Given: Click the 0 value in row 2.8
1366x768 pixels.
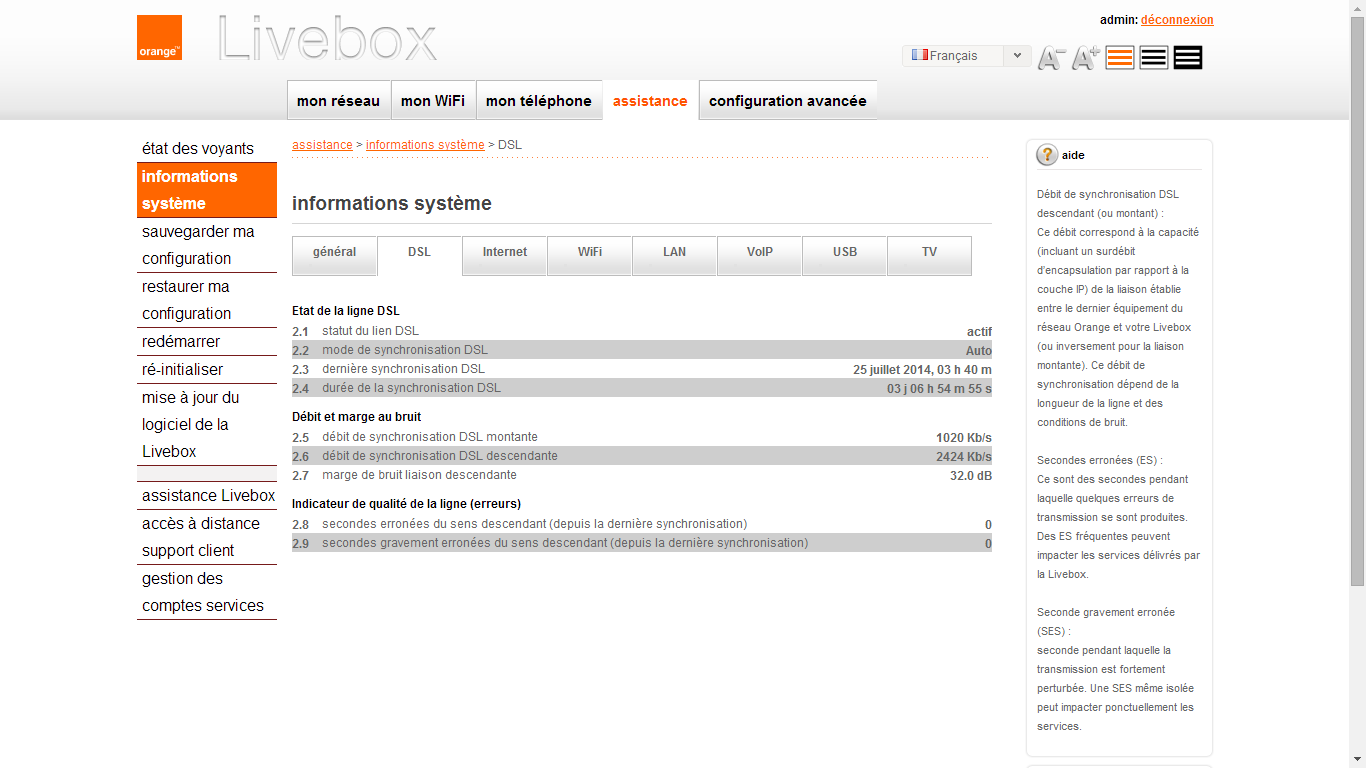Looking at the screenshot, I should pos(988,524).
